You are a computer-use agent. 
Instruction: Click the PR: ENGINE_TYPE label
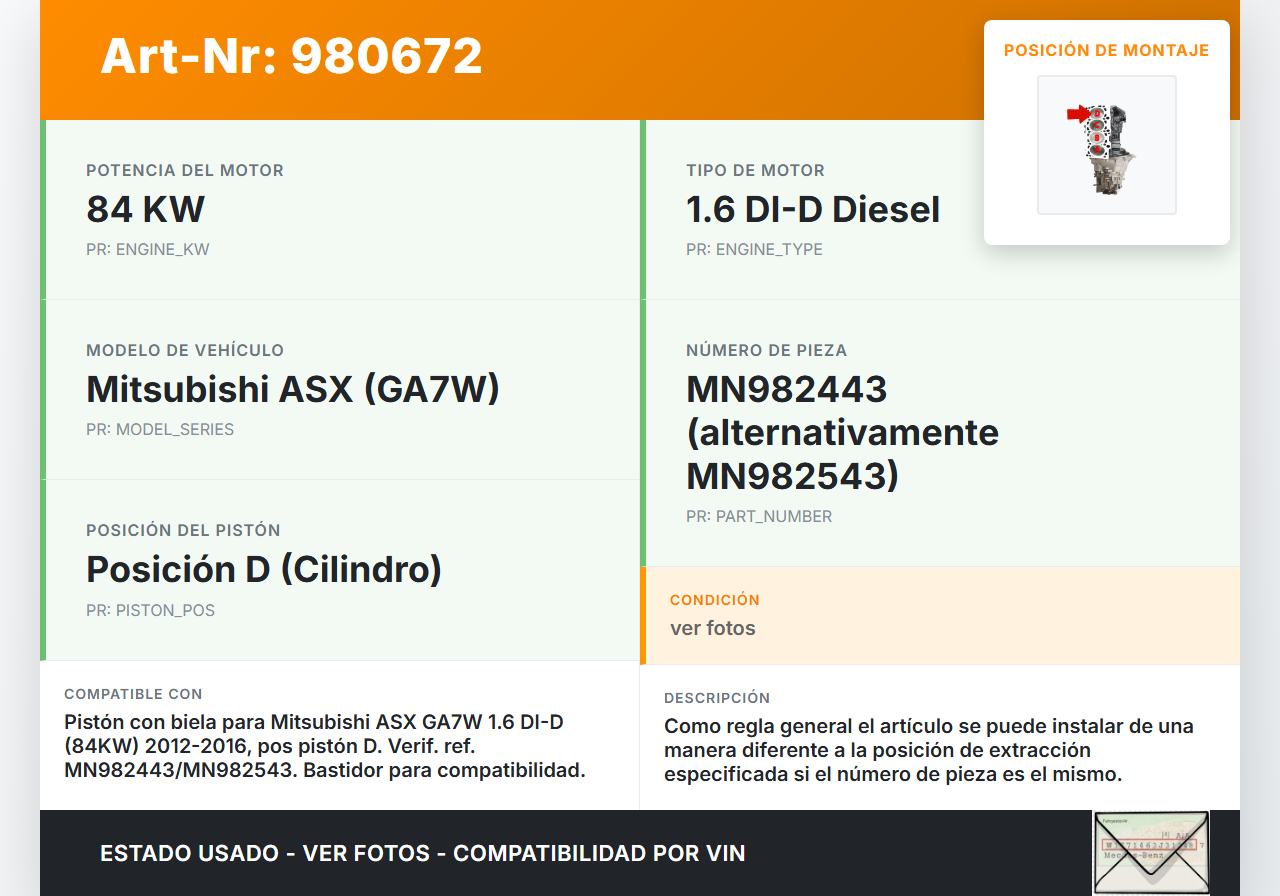[x=754, y=249]
